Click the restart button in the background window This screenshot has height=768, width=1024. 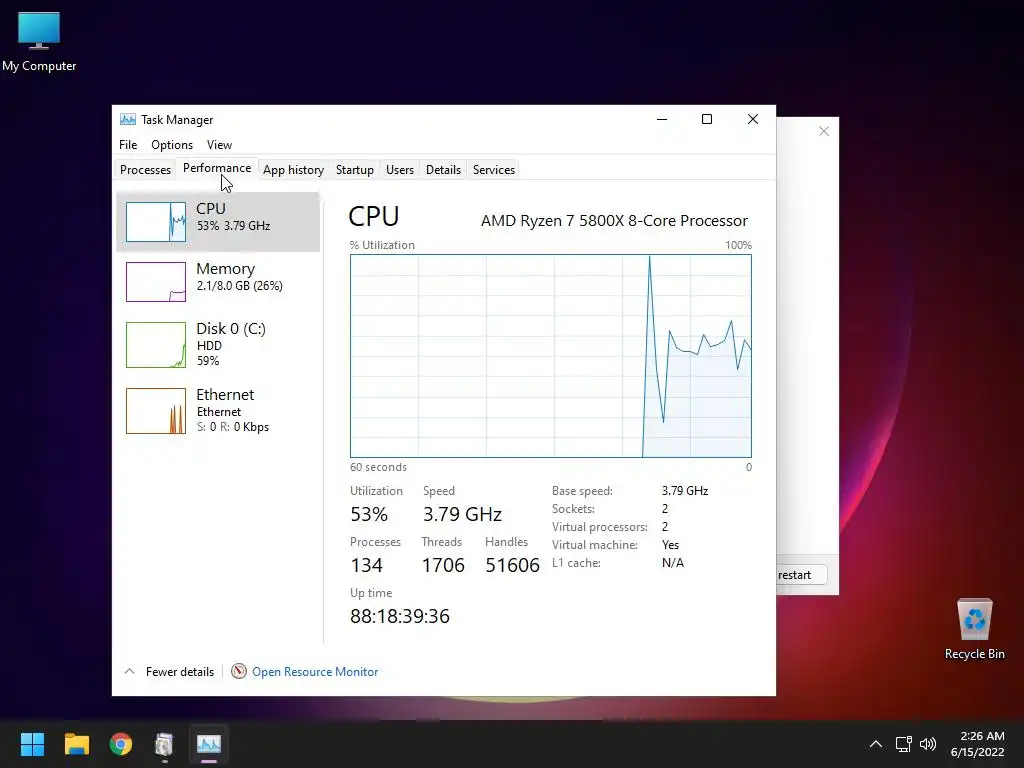[801, 575]
